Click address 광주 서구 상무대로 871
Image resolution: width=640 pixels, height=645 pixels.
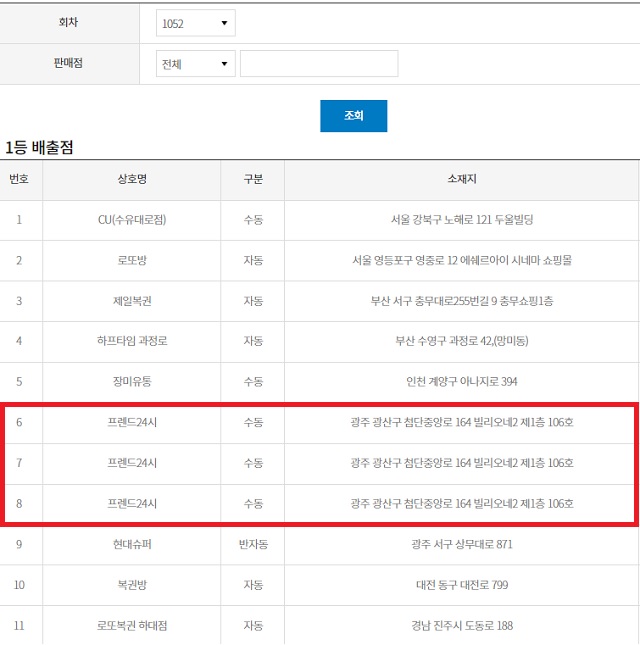pyautogui.click(x=462, y=545)
